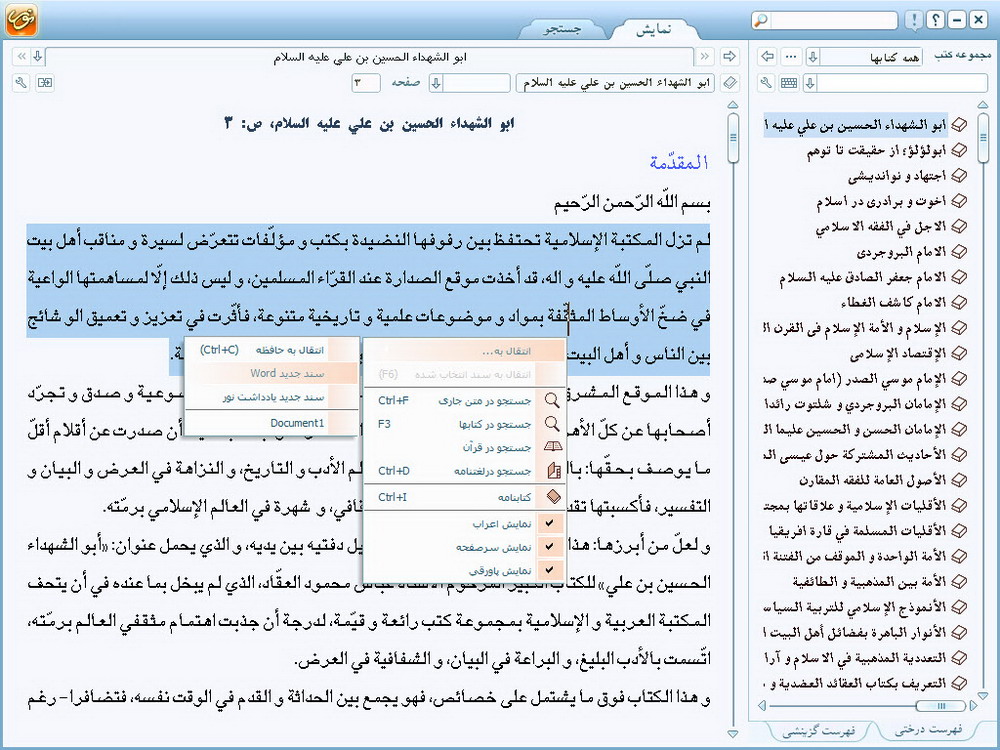Toggle the نمایش سرصفحه checkbox
This screenshot has width=1000, height=750.
pos(549,547)
